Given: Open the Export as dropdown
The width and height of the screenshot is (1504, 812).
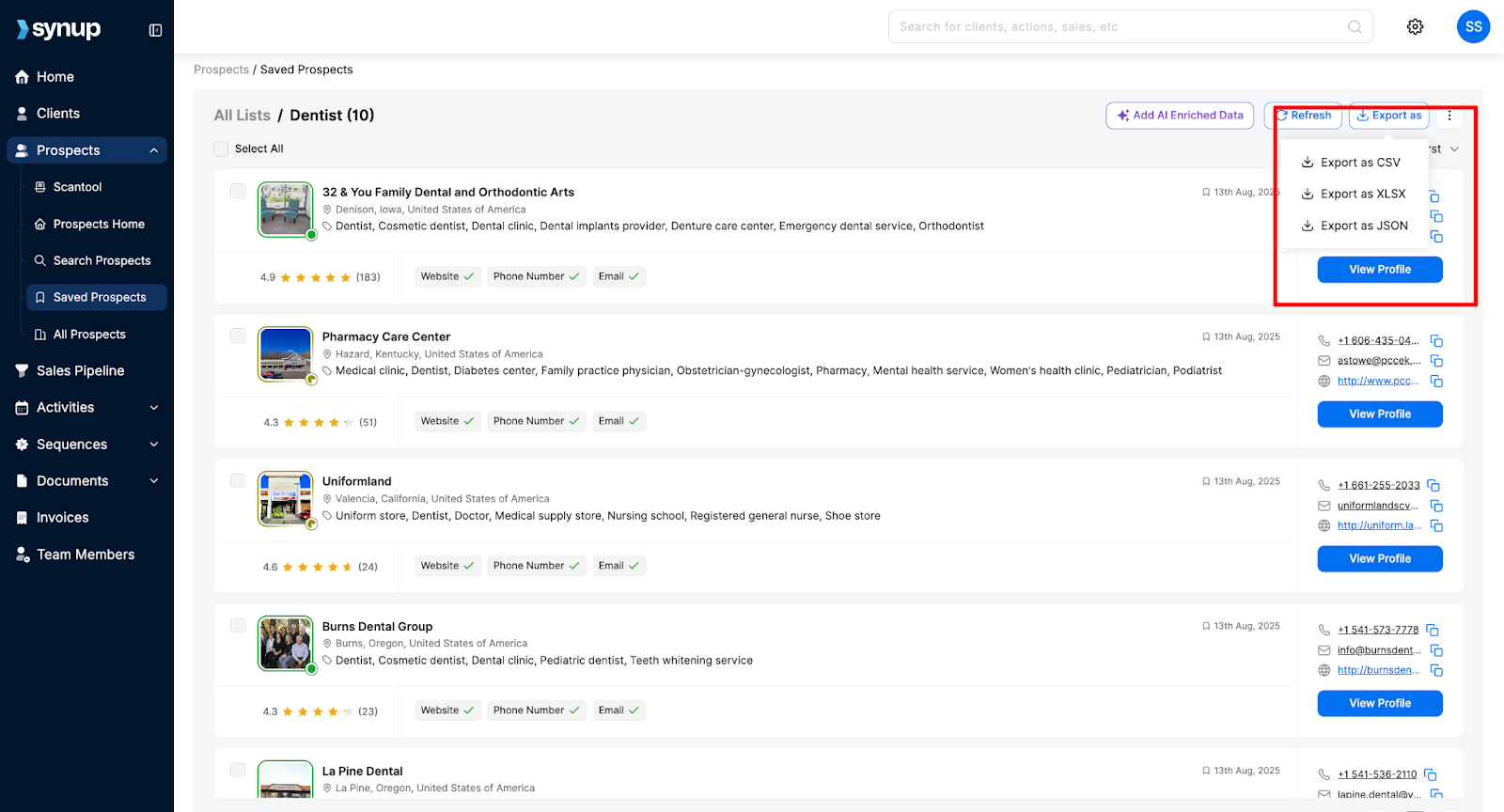Looking at the screenshot, I should point(1388,116).
